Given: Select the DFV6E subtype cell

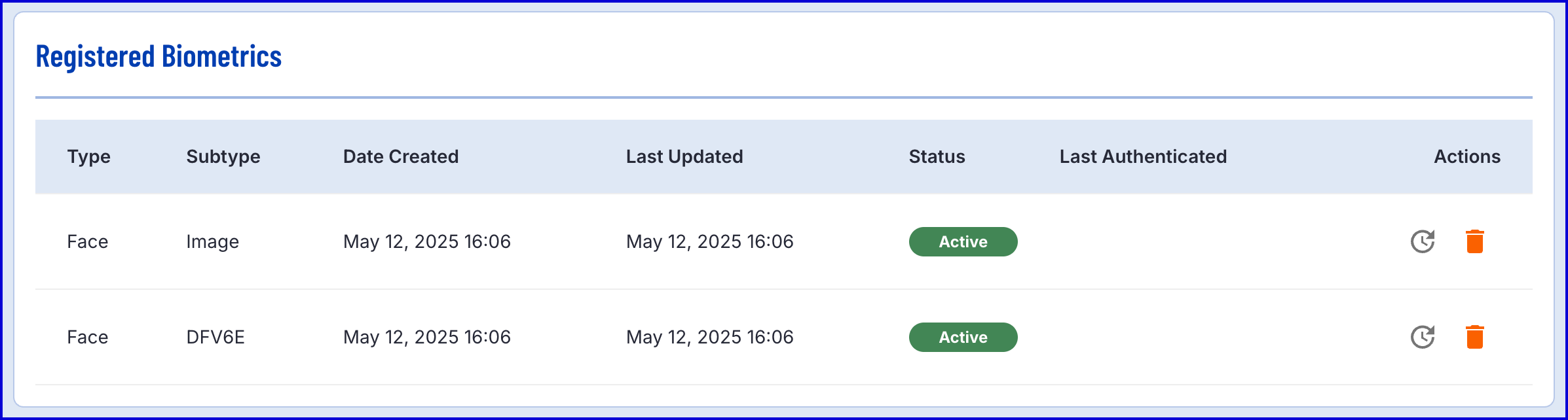Looking at the screenshot, I should click(x=215, y=337).
